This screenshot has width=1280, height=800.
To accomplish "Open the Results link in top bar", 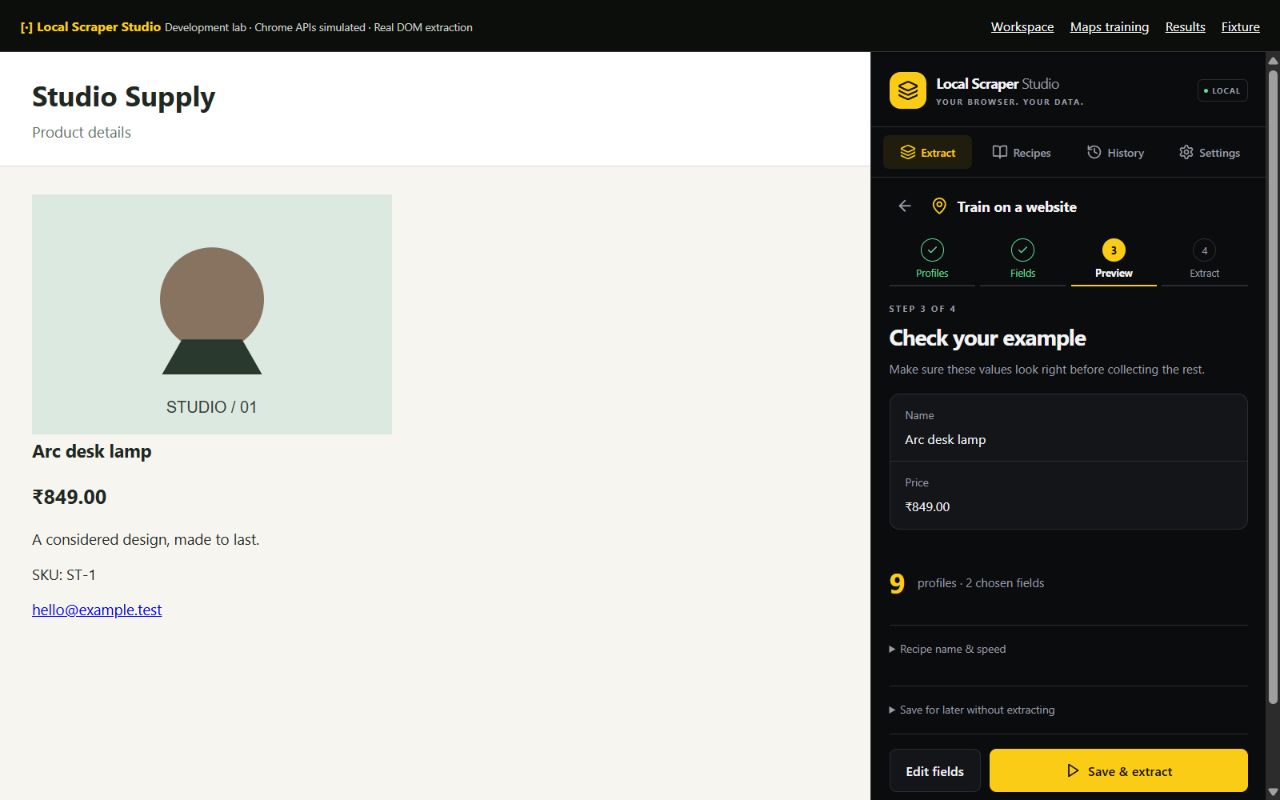I will (1185, 27).
